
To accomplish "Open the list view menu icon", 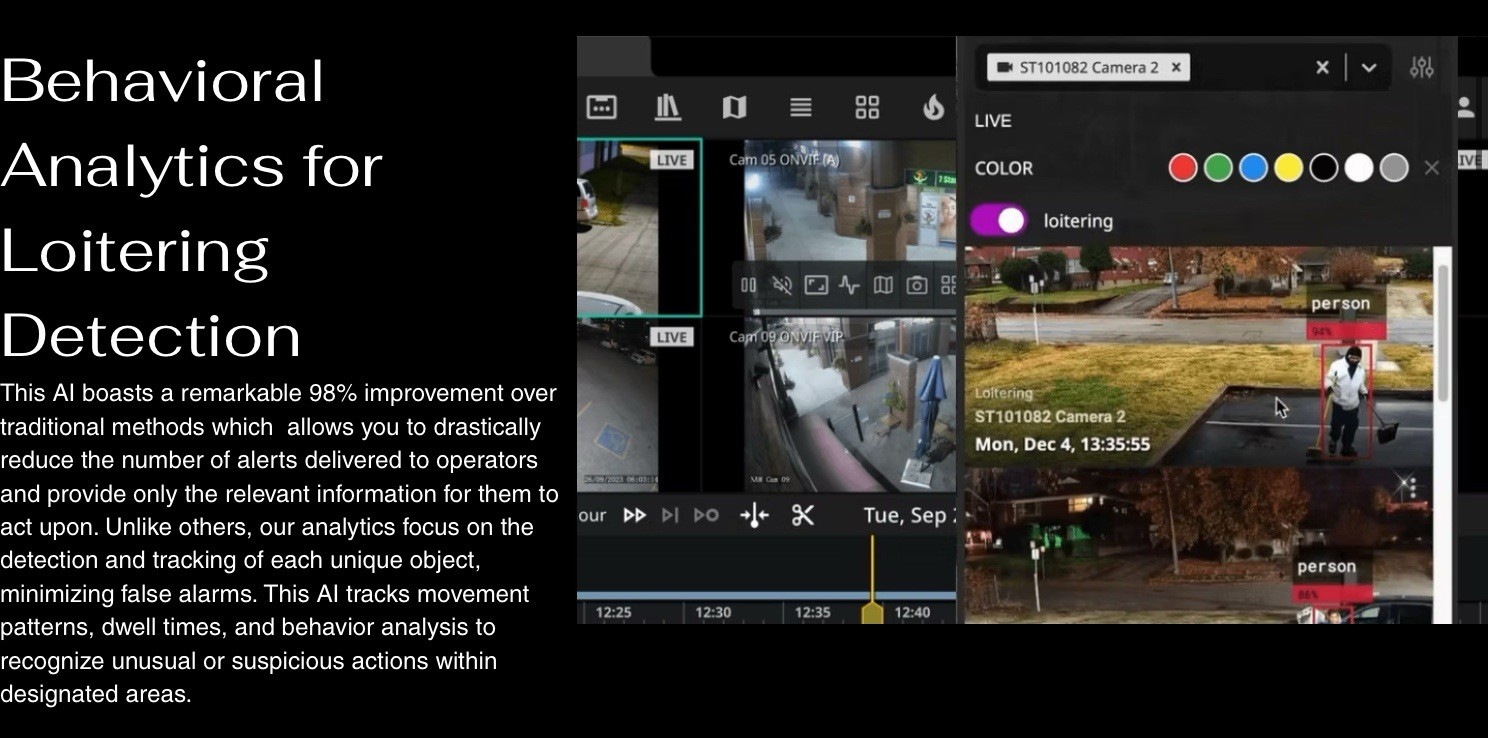I will point(800,107).
